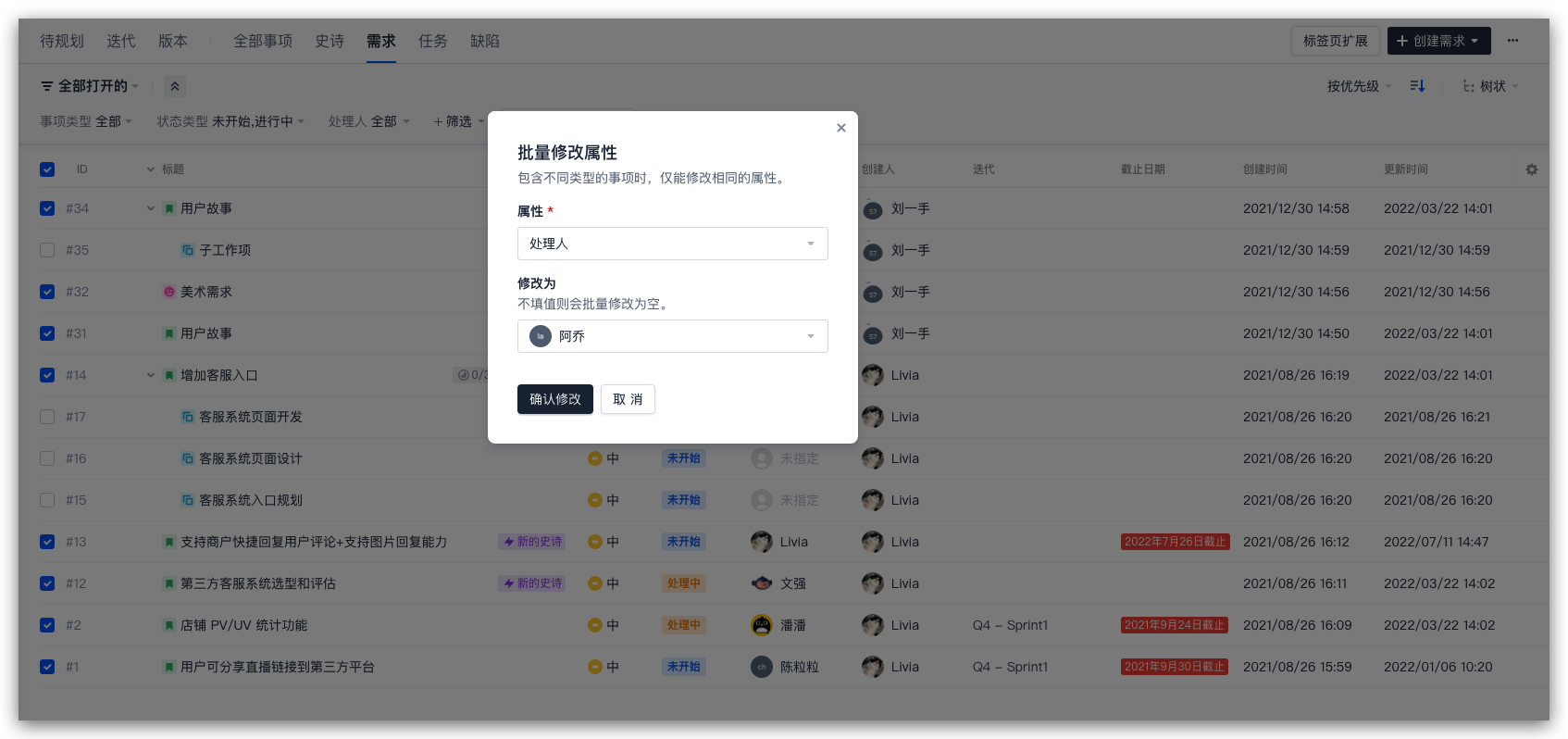Image resolution: width=1568 pixels, height=739 pixels.
Task: Switch to the 版本 tab
Action: tap(173, 41)
